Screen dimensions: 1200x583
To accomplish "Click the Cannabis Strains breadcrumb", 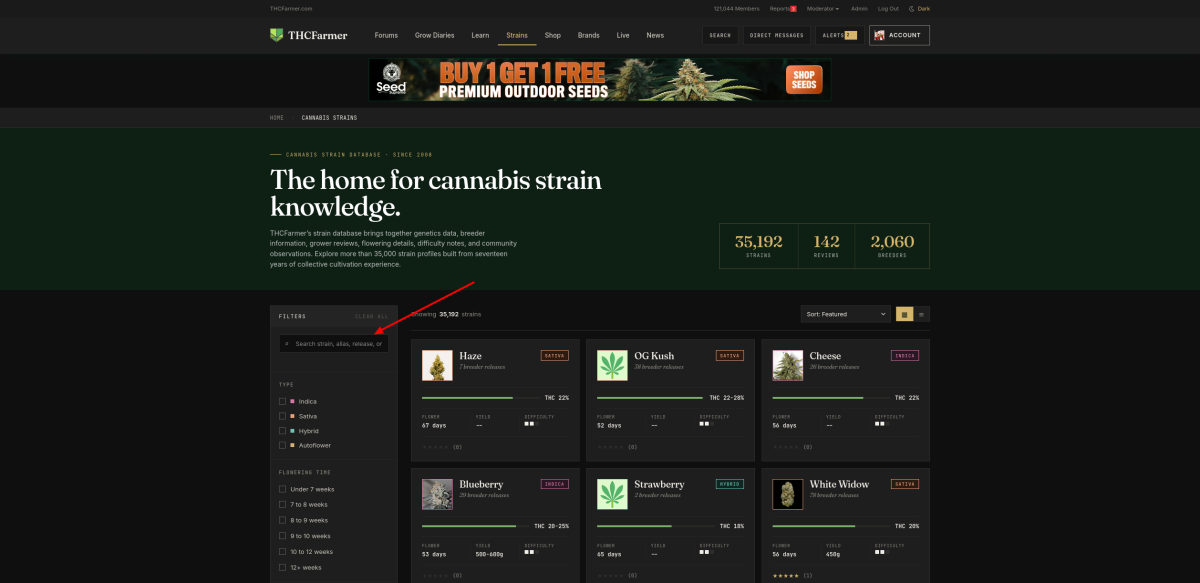I will pyautogui.click(x=329, y=117).
